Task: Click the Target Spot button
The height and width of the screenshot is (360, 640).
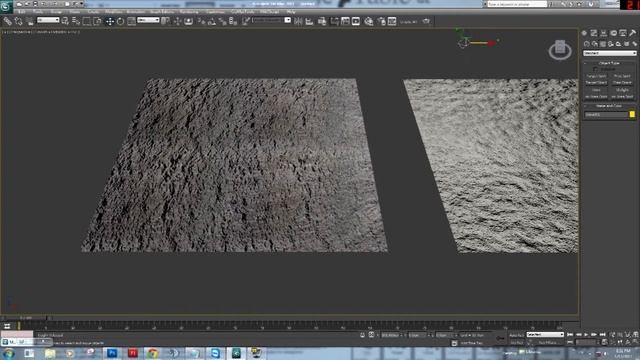Action: pos(596,76)
